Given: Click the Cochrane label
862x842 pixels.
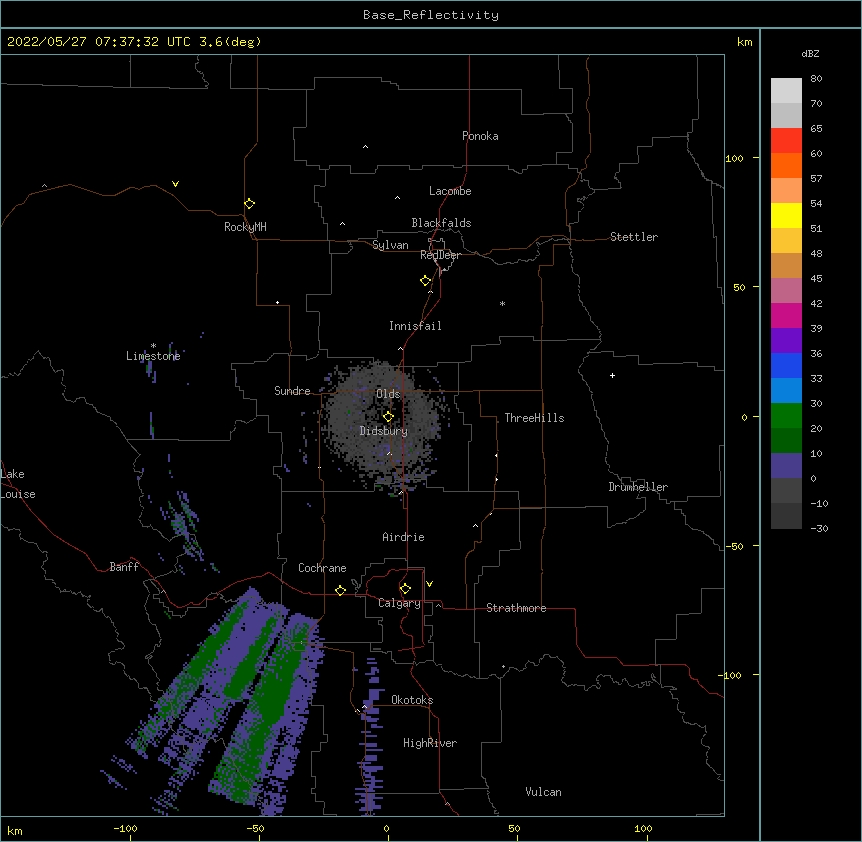Looking at the screenshot, I should pos(322,568).
